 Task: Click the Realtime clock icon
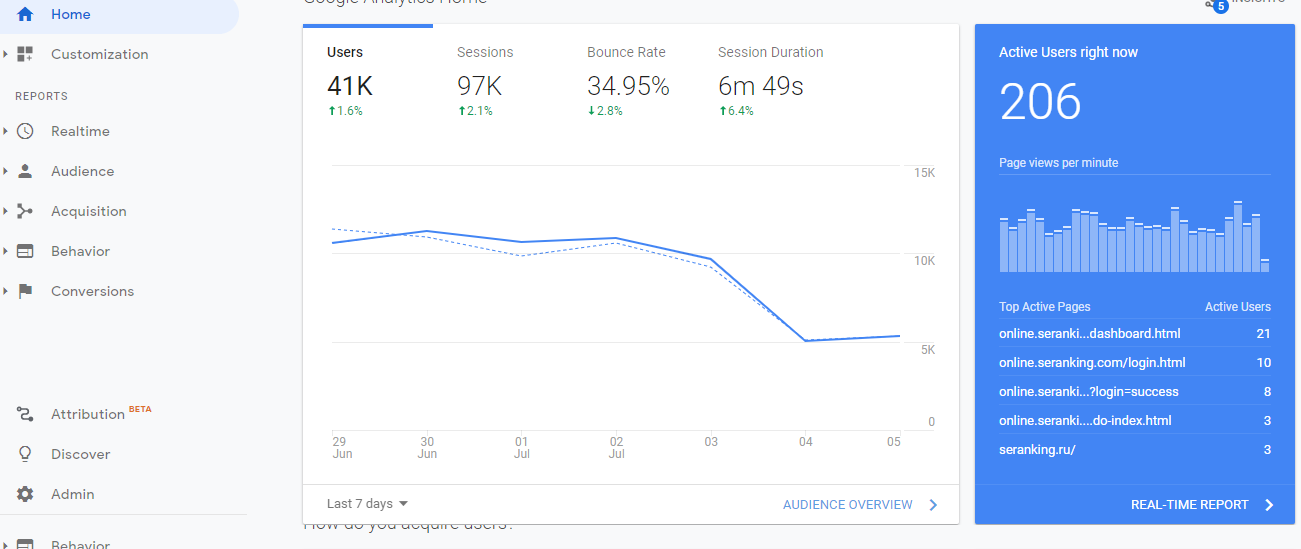[25, 131]
